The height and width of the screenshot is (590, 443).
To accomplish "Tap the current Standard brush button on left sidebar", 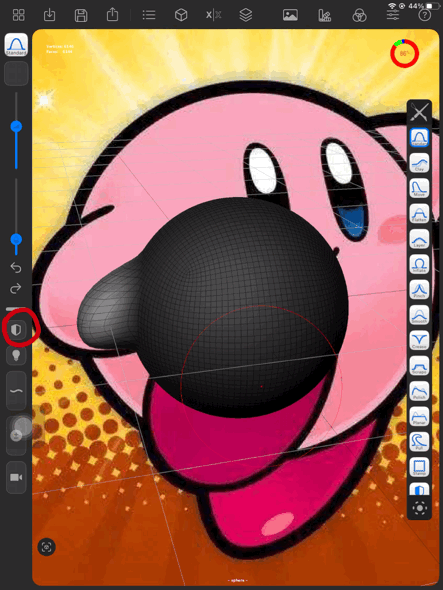I will click(x=16, y=45).
